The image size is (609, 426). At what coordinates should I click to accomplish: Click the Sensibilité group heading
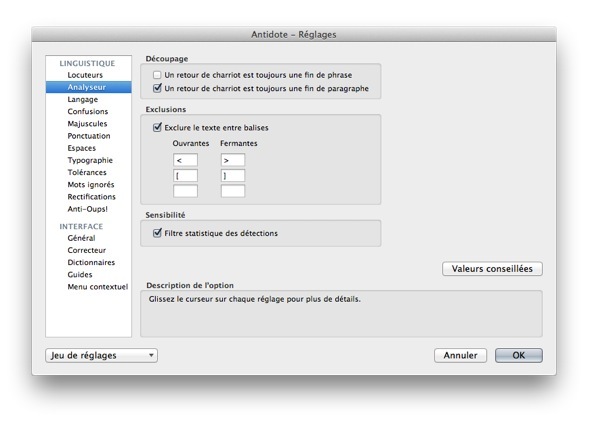tap(165, 215)
